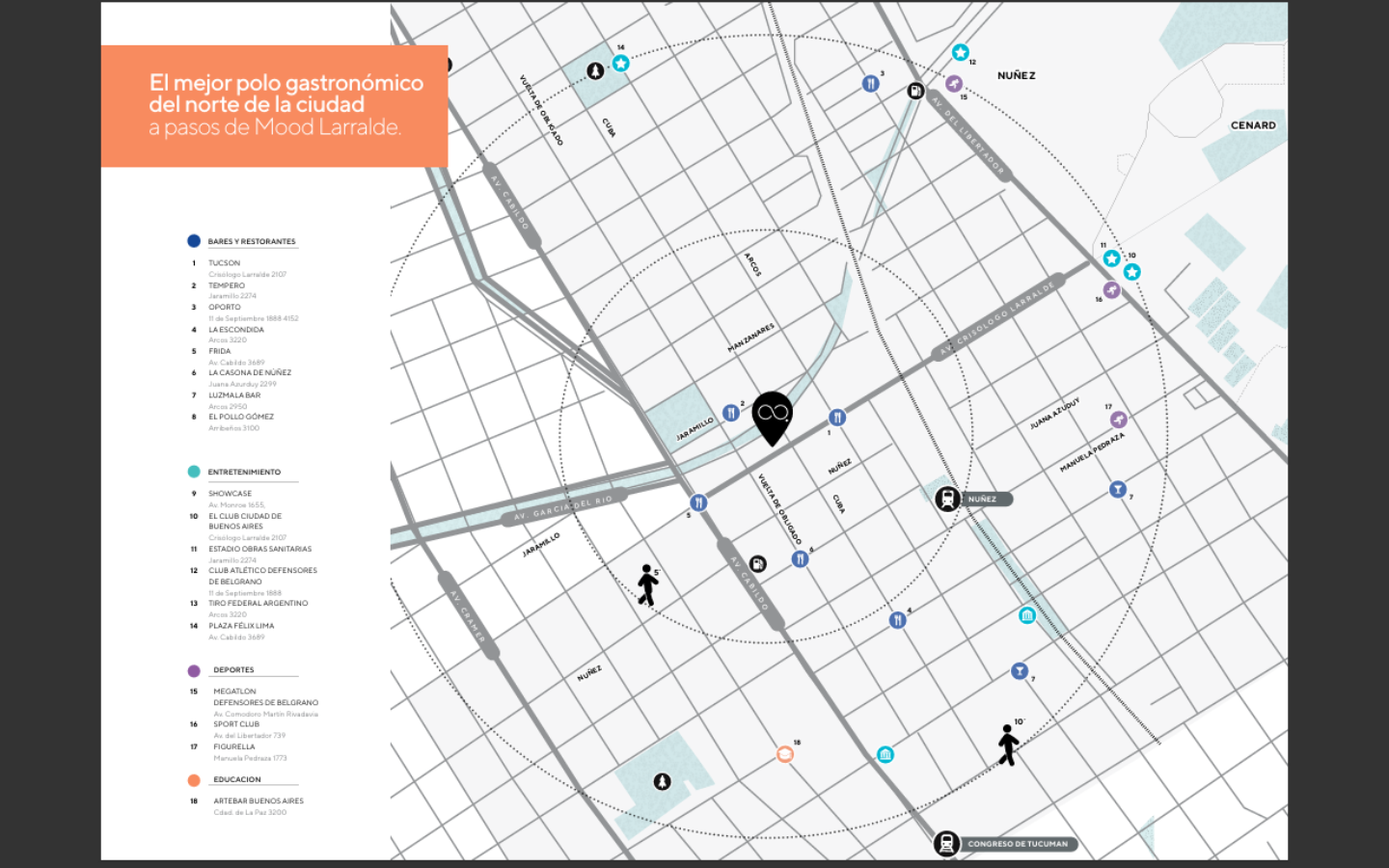Select the gas station icon at Av. del Libertador

[915, 91]
